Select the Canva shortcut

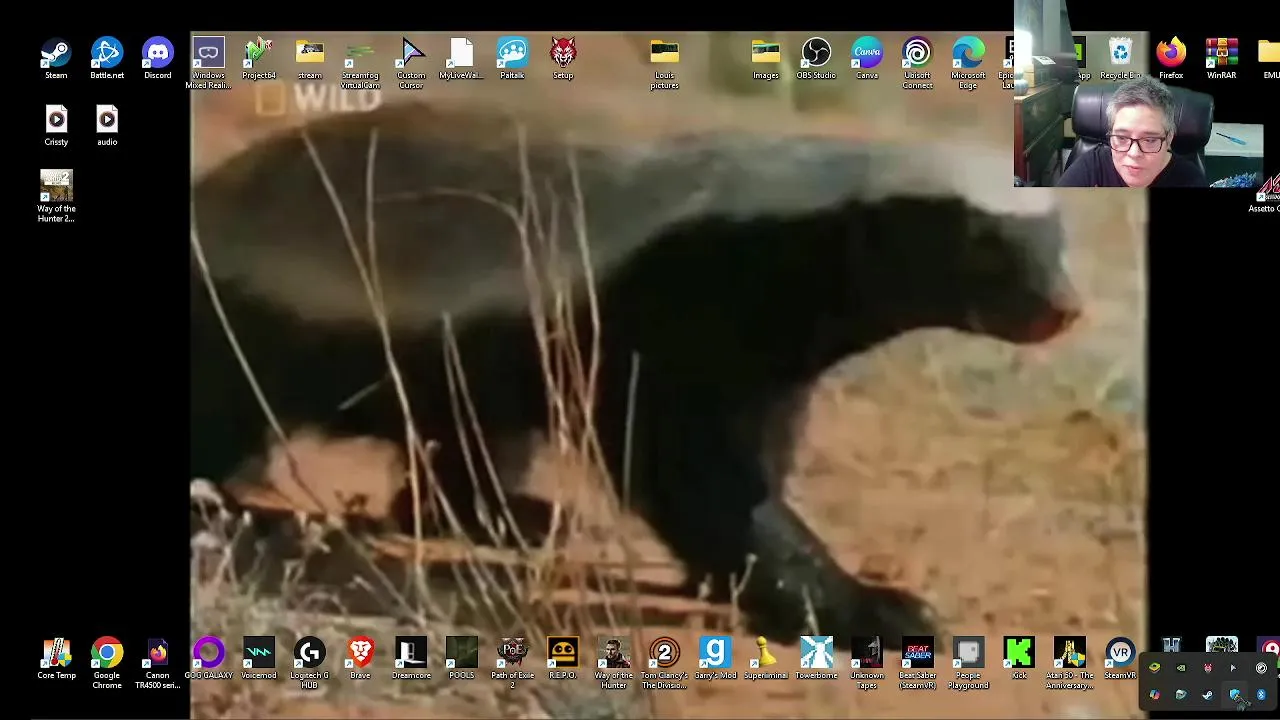pos(867,58)
